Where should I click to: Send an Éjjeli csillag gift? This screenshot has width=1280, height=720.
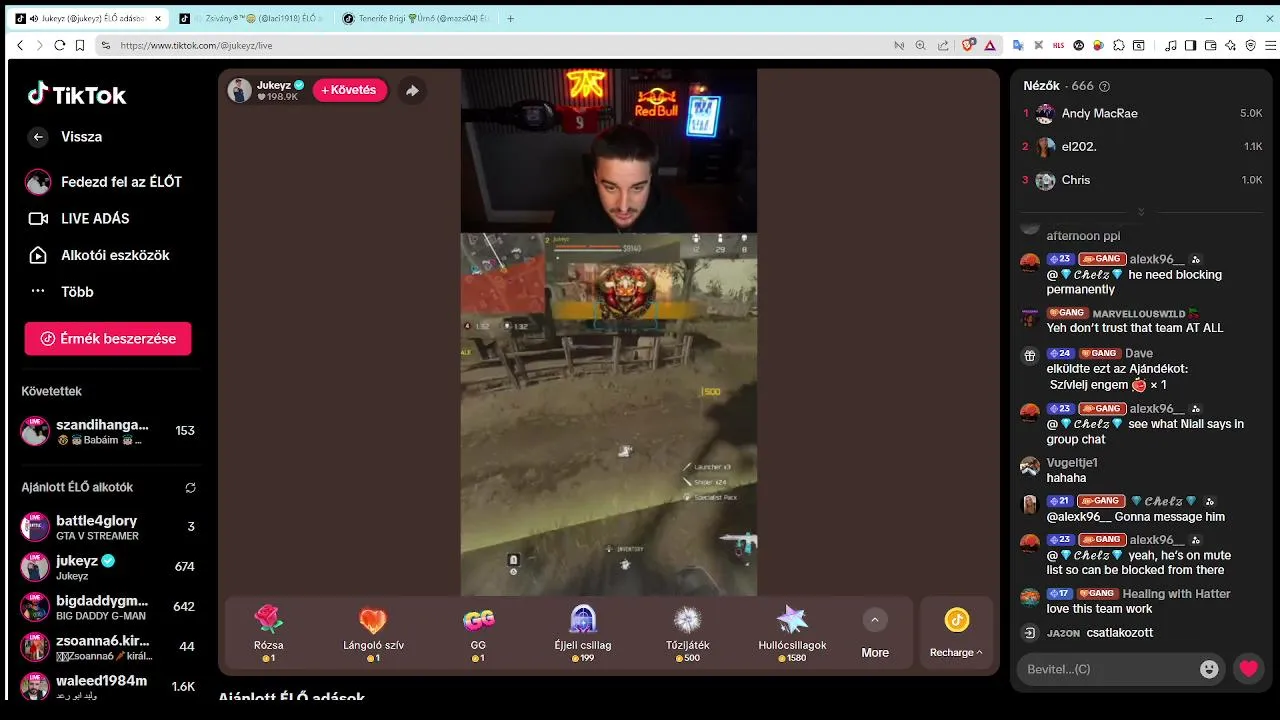(x=582, y=633)
